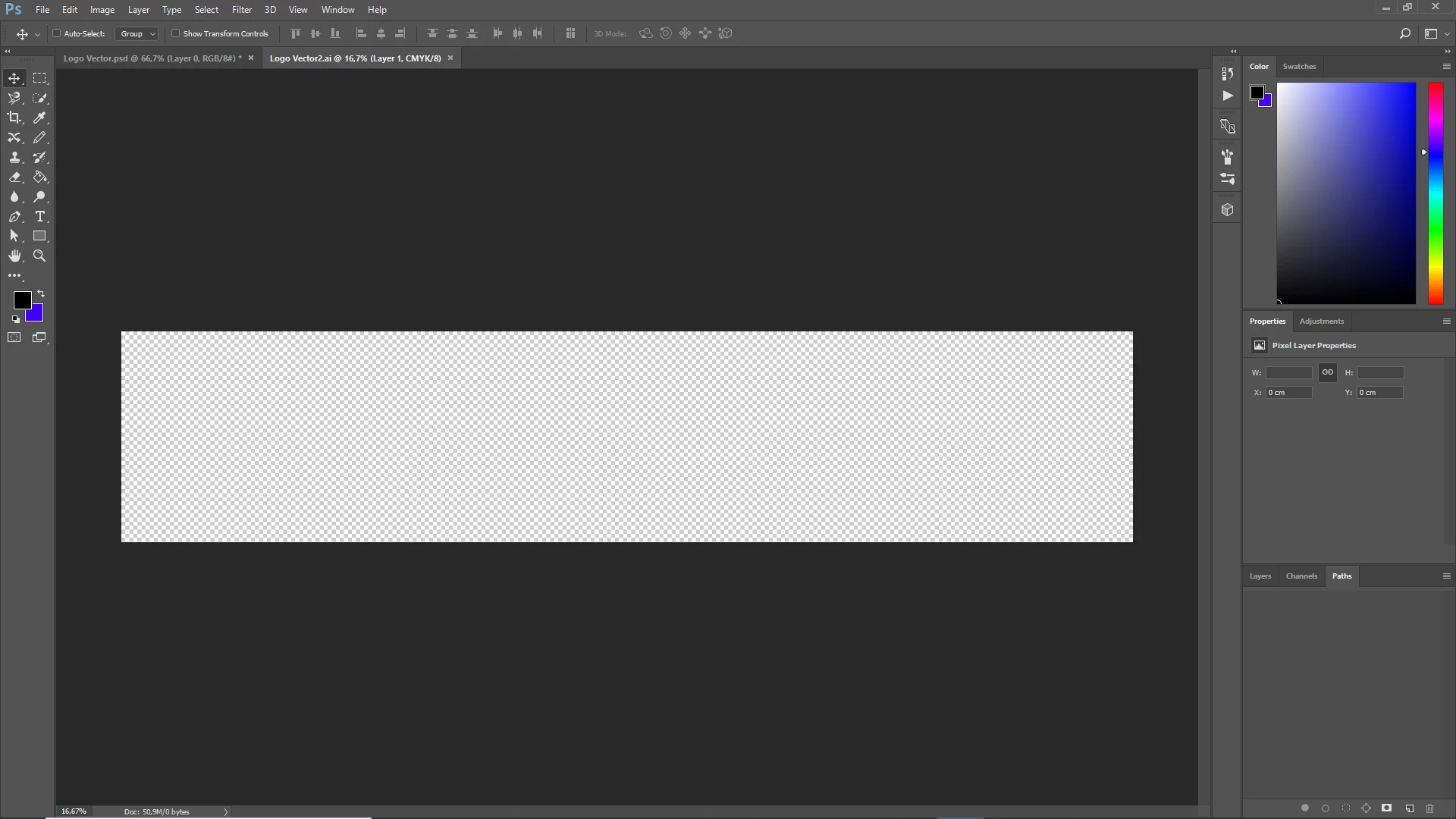Open the Color panel options menu
The height and width of the screenshot is (819, 1456).
click(1446, 67)
